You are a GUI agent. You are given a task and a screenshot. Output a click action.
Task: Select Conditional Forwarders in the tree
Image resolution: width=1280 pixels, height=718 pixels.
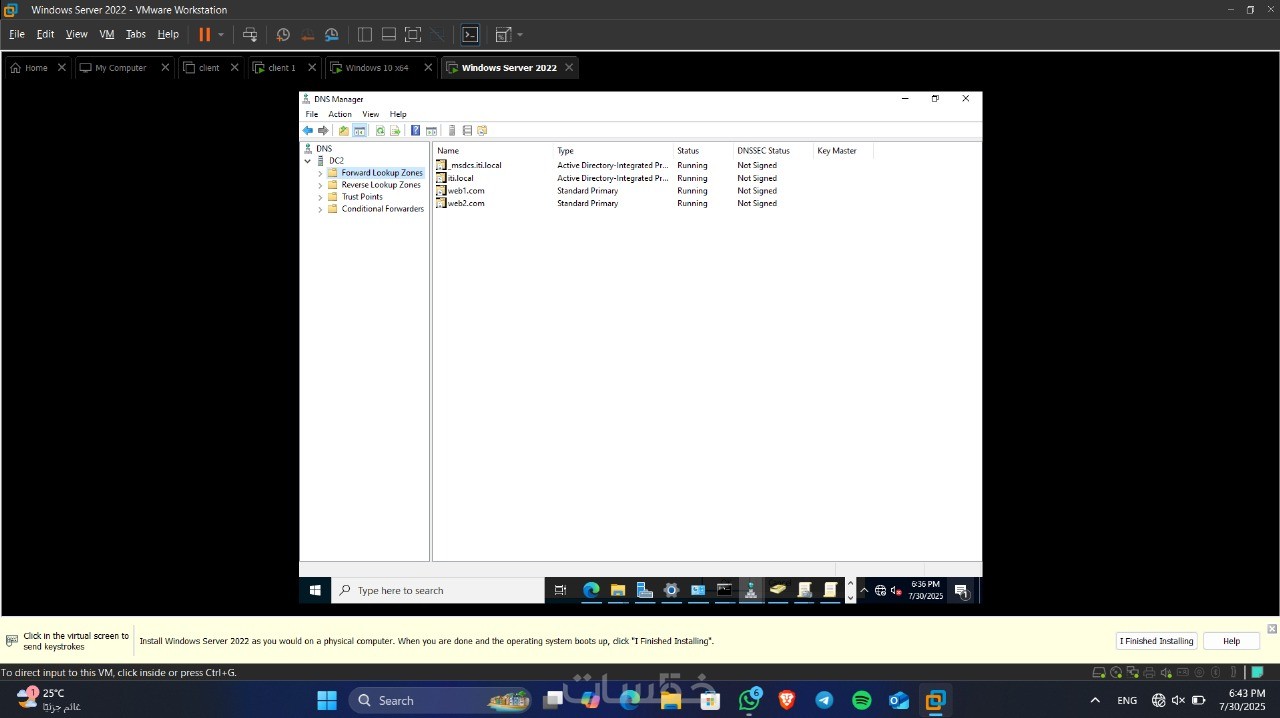tap(382, 209)
